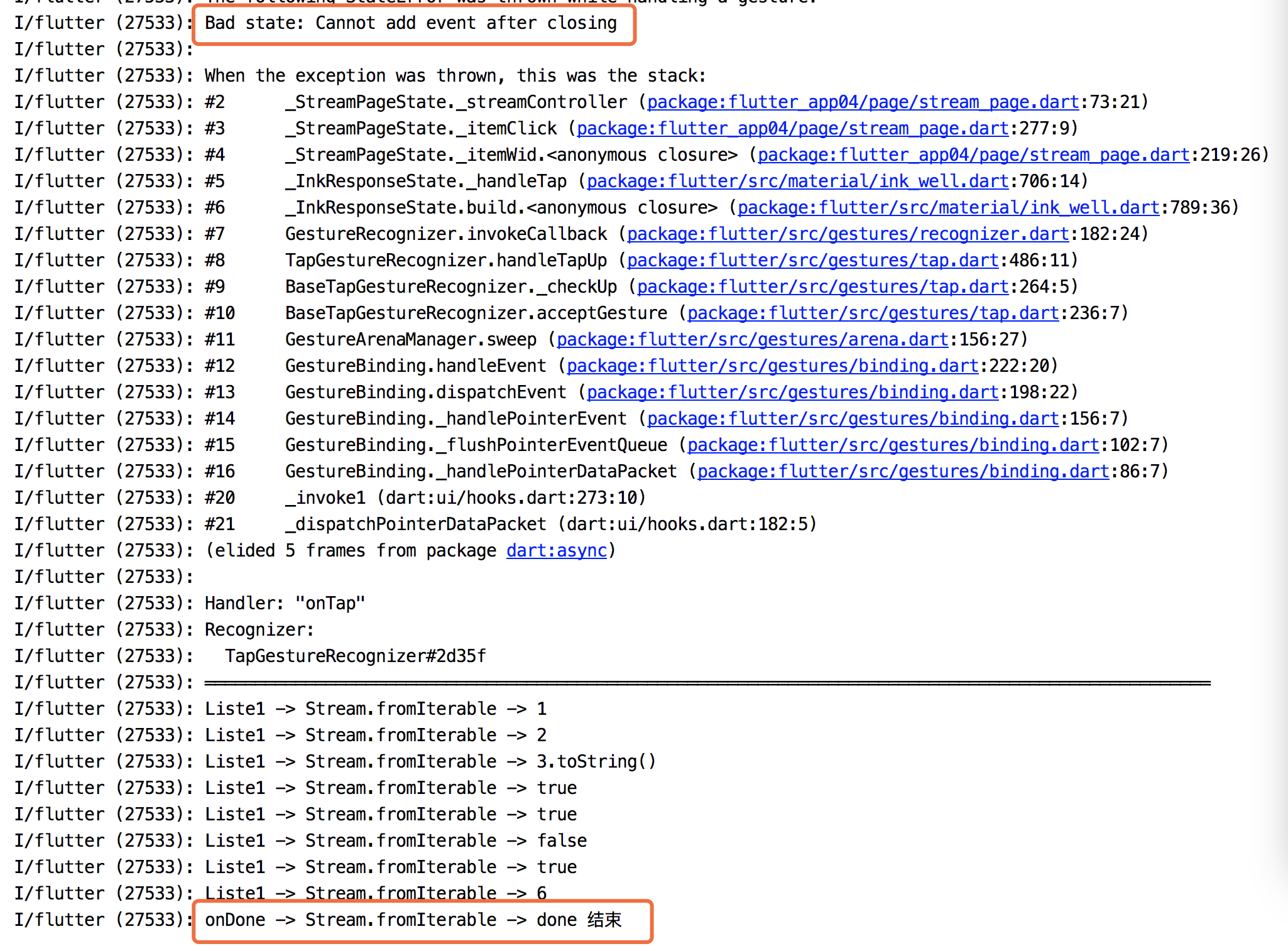Screen dimensions: 1288x951
Task: Click binding.dart link at line 222:20
Action: click(x=772, y=366)
